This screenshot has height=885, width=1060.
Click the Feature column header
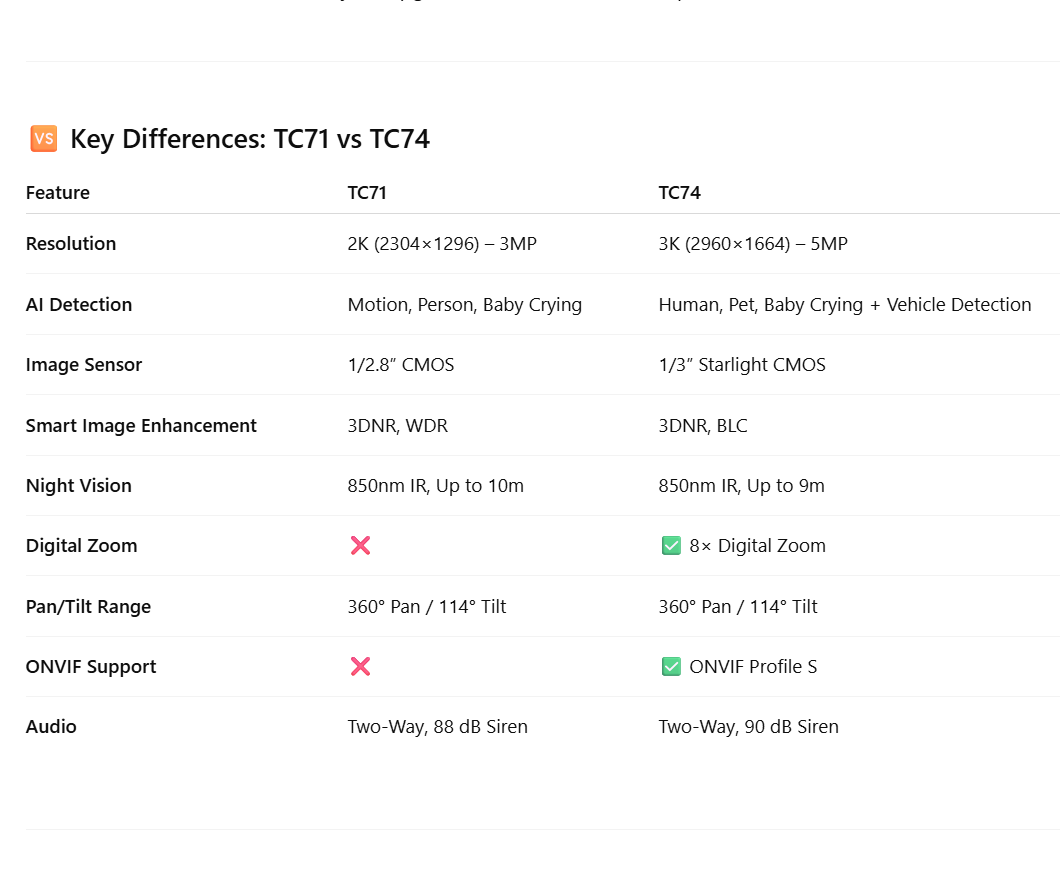(x=57, y=193)
